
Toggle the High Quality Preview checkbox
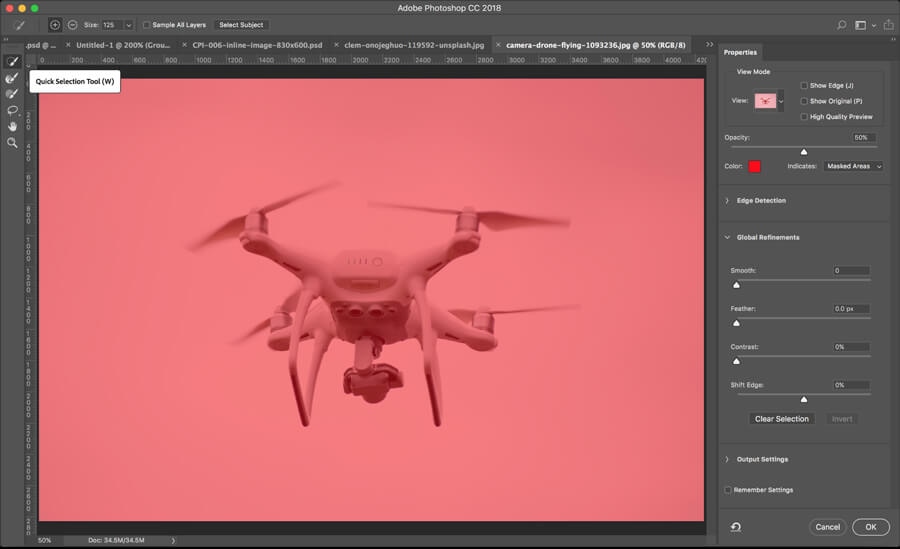point(805,117)
